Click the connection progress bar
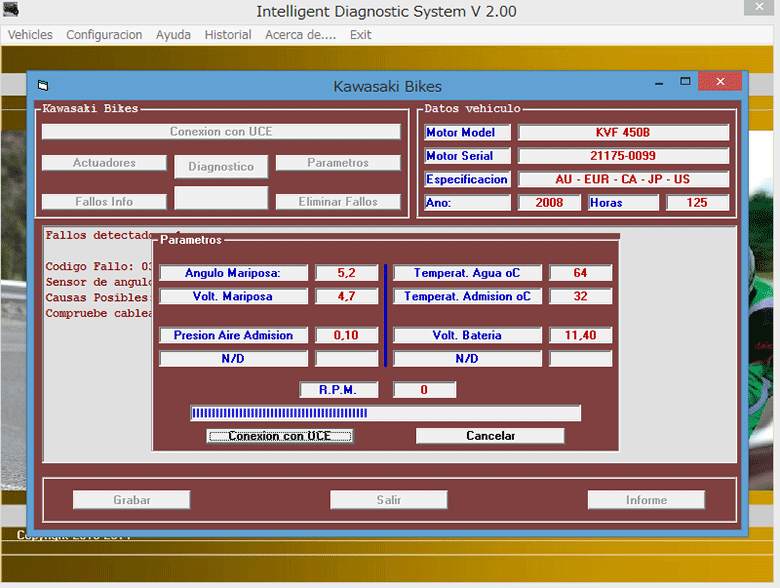The image size is (780, 588). click(x=386, y=413)
